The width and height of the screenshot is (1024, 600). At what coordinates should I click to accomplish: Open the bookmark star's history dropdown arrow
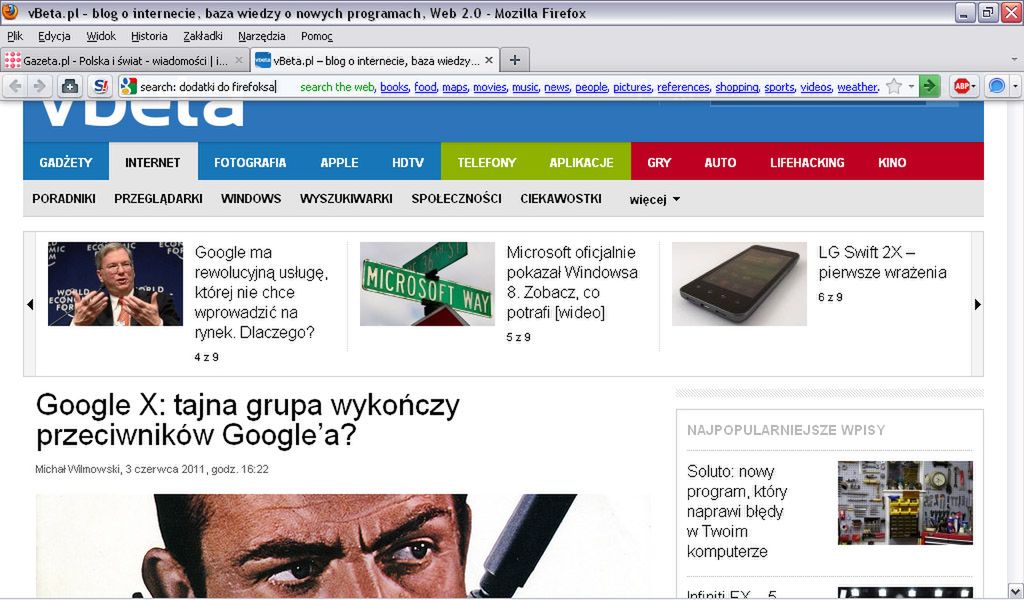[x=911, y=86]
